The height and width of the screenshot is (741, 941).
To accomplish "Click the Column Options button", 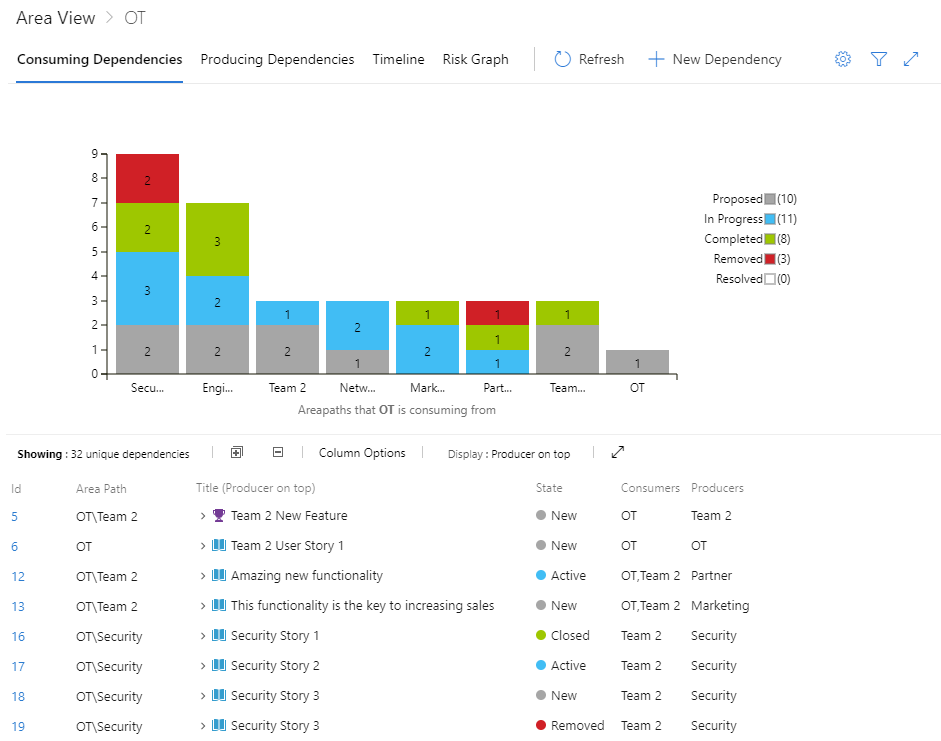I will point(361,452).
